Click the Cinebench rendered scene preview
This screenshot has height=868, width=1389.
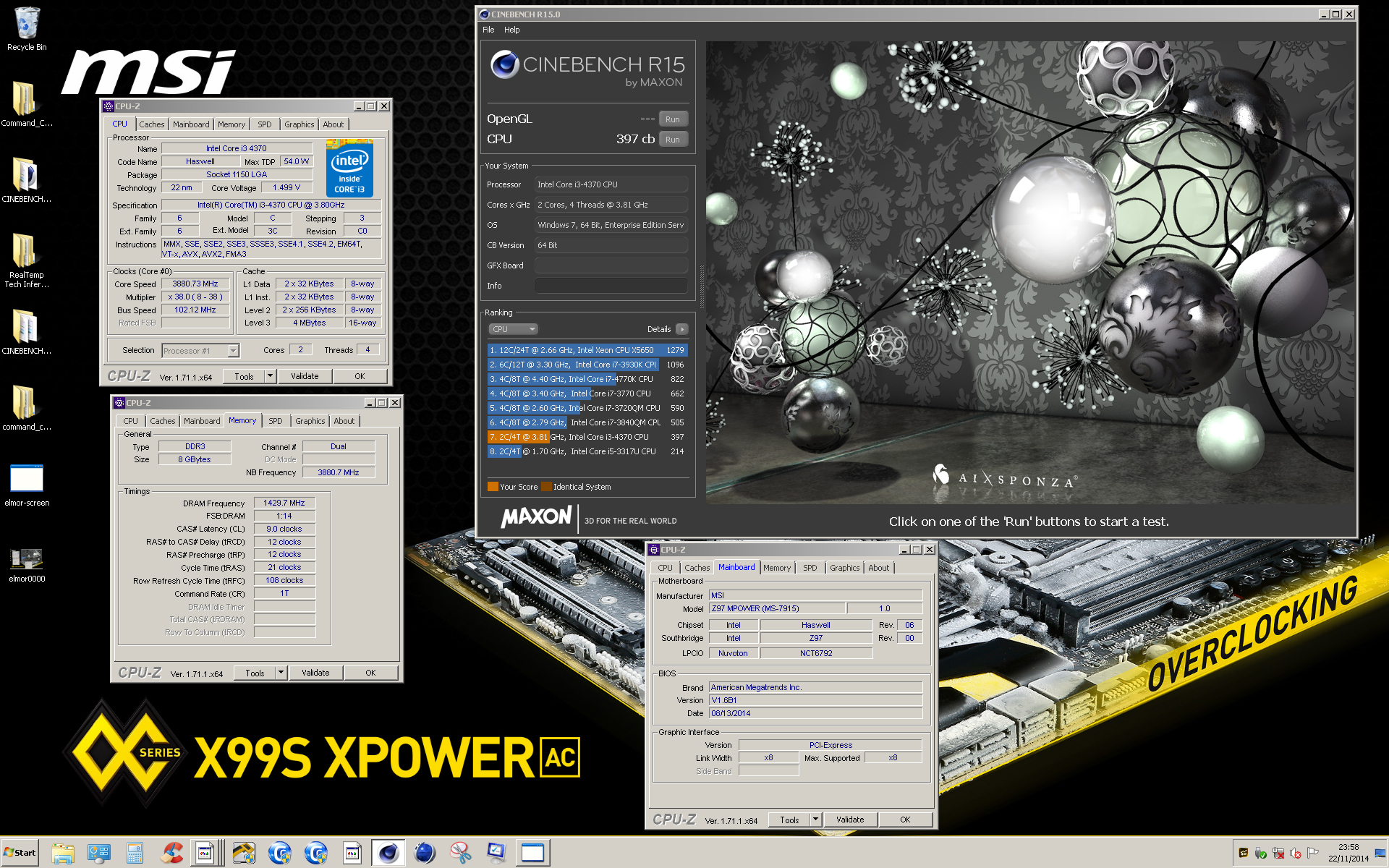[1030, 272]
